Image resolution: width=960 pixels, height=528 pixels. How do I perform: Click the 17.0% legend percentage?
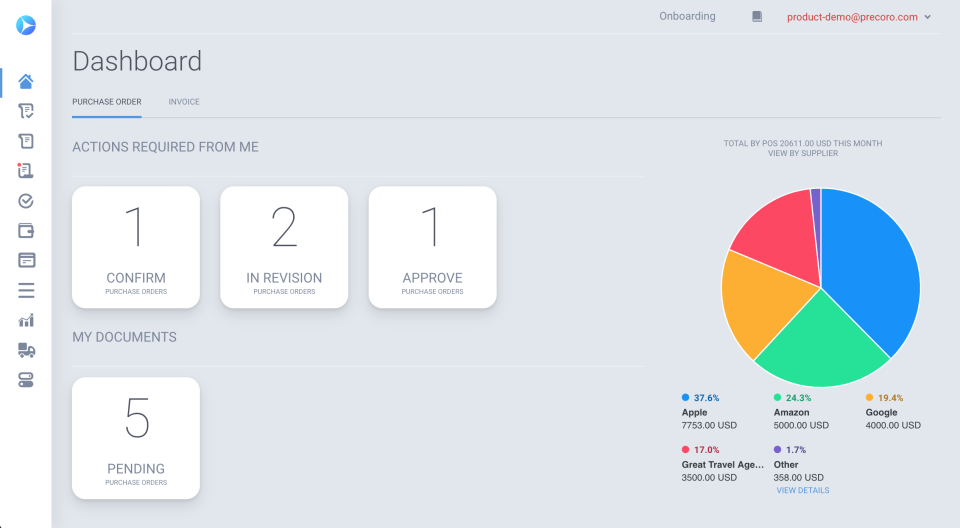point(707,450)
